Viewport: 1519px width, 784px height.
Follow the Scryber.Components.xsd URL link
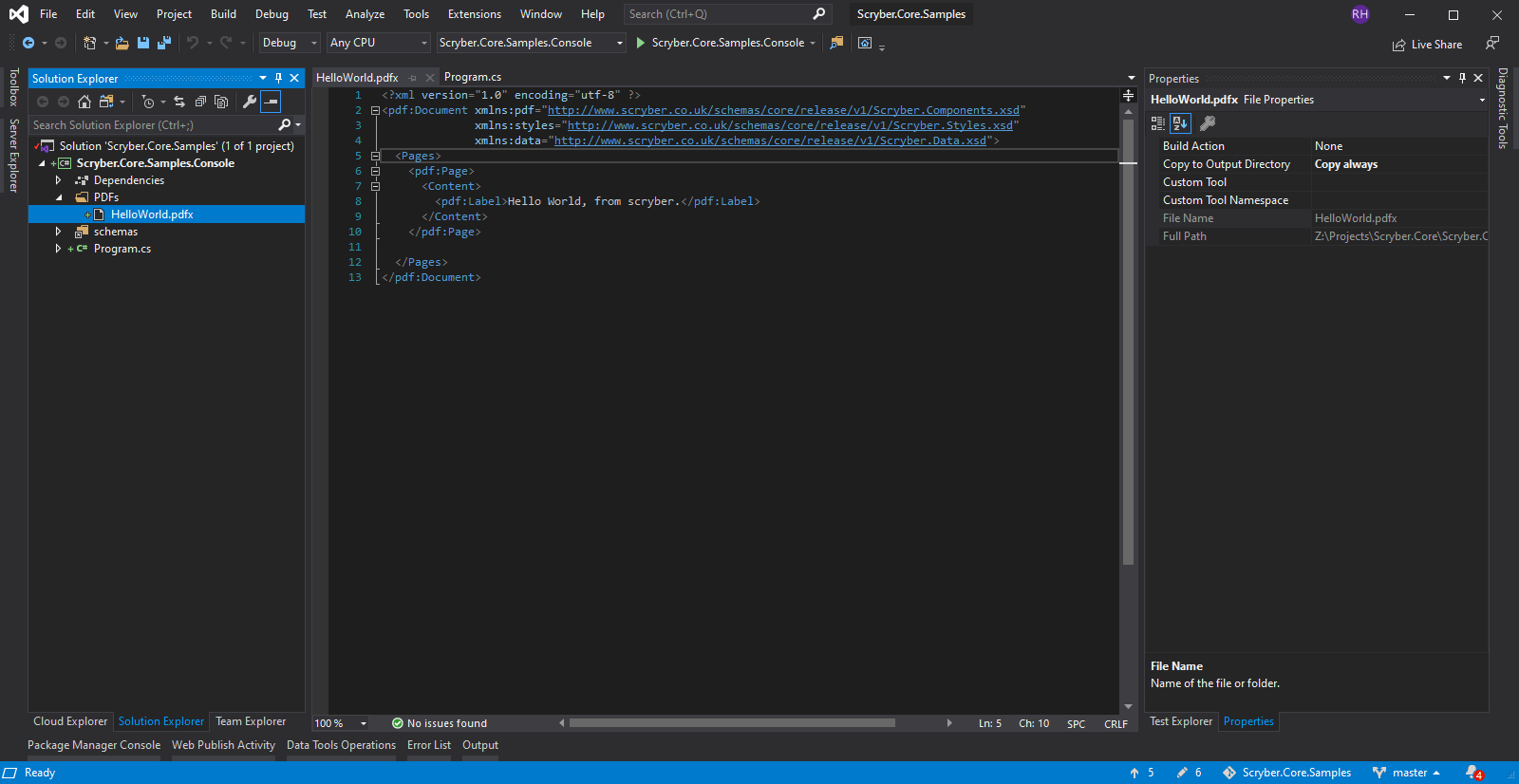pyautogui.click(x=783, y=110)
